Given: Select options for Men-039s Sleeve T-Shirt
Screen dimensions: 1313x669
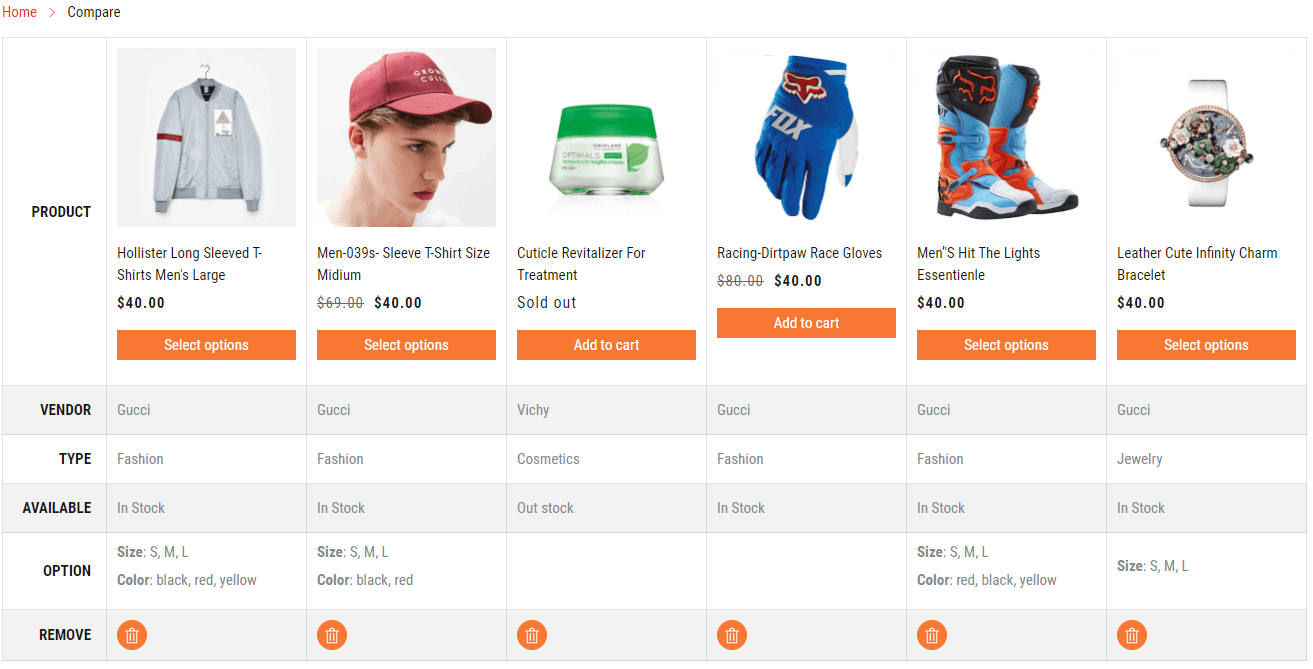Looking at the screenshot, I should (406, 345).
